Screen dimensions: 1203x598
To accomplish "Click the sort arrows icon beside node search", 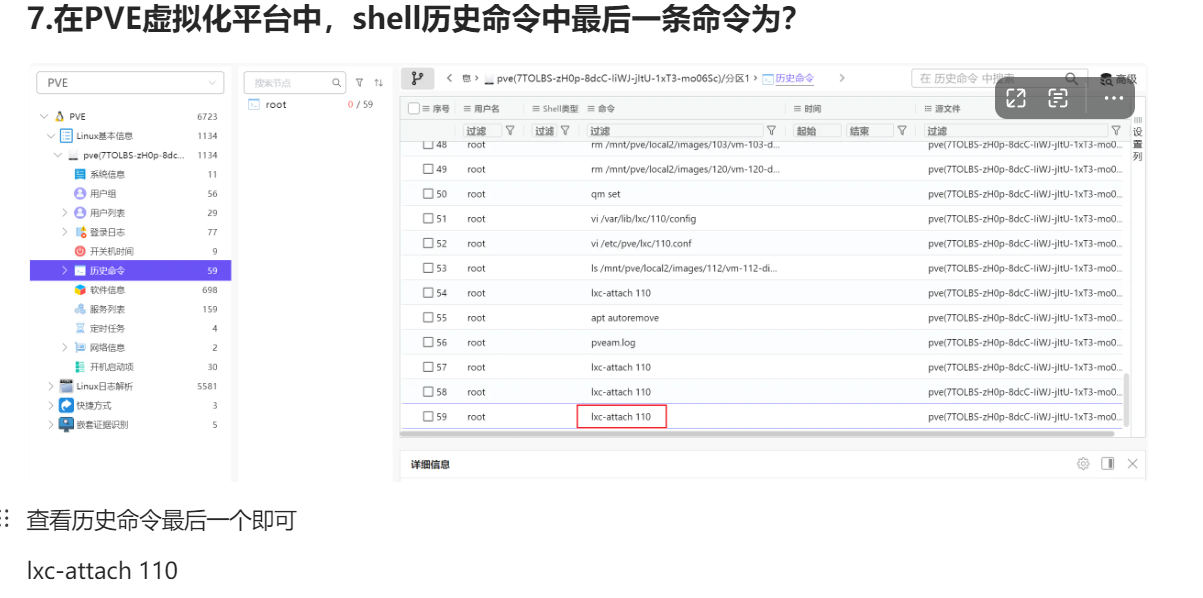I will [x=378, y=83].
